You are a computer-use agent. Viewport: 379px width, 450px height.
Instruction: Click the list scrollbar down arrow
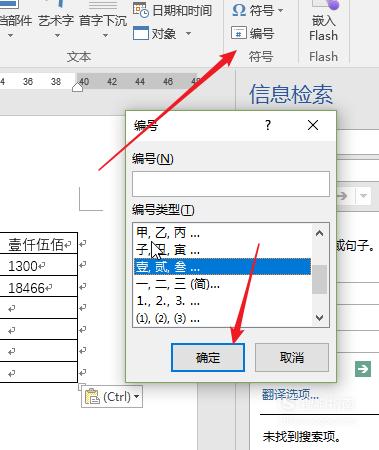[x=319, y=317]
